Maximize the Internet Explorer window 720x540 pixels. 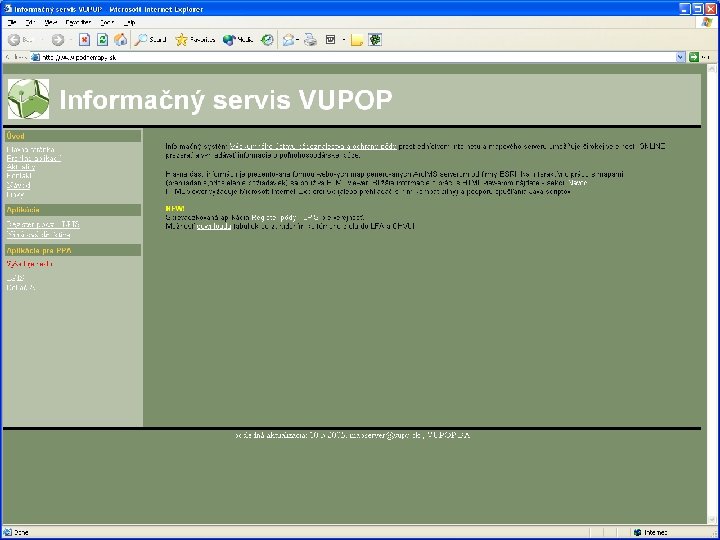698,9
